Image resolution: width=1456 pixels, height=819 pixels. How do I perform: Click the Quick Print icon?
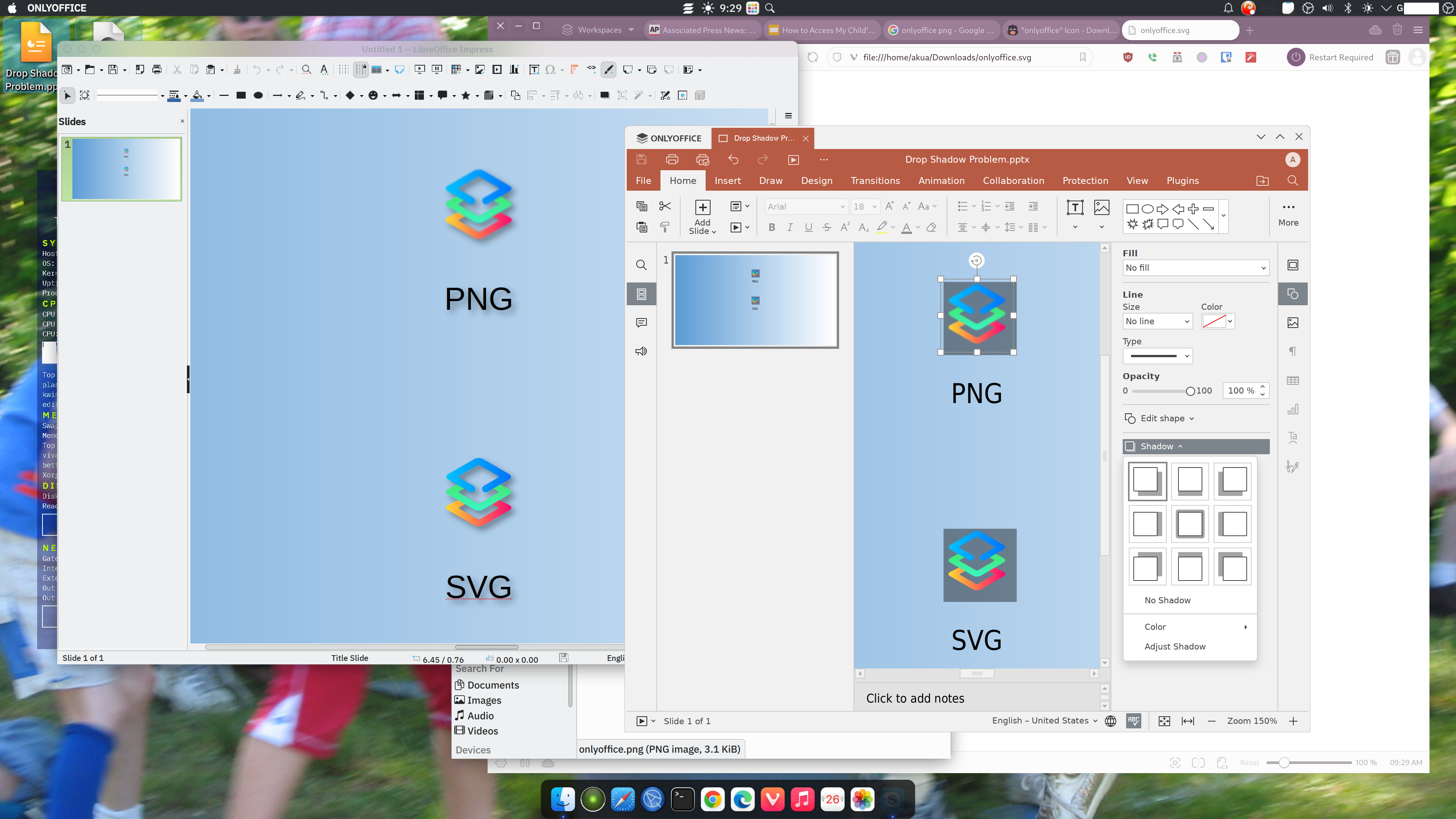click(703, 159)
